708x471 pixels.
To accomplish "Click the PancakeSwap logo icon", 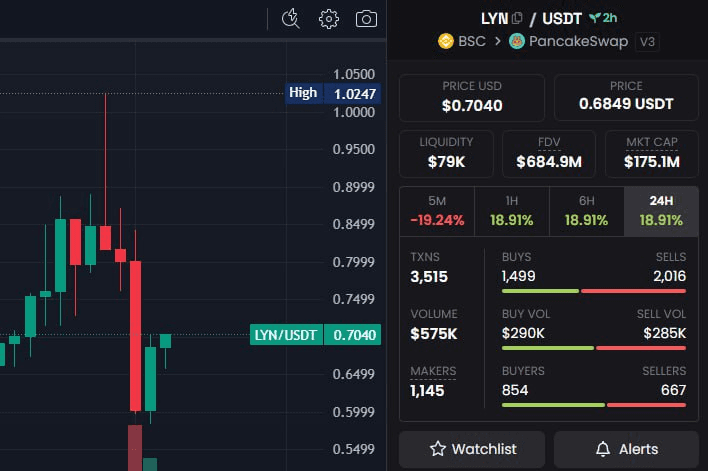I will [517, 42].
